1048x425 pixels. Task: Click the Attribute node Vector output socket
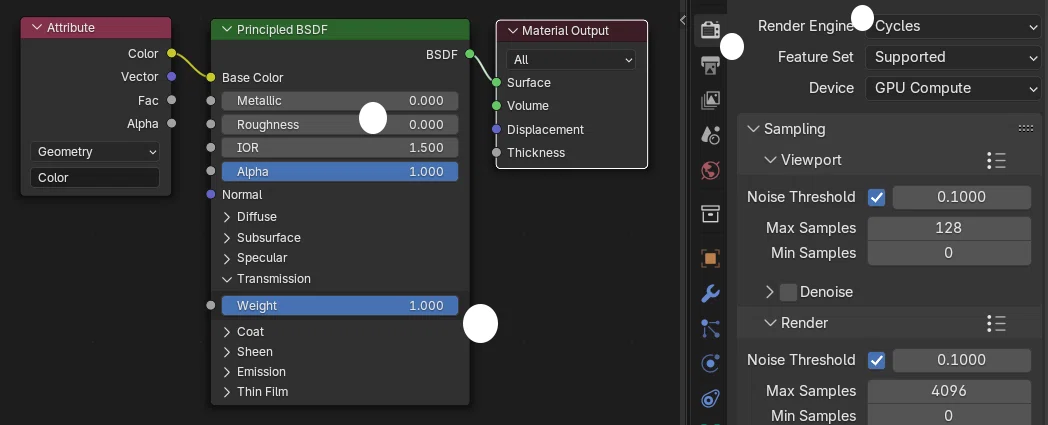(172, 77)
